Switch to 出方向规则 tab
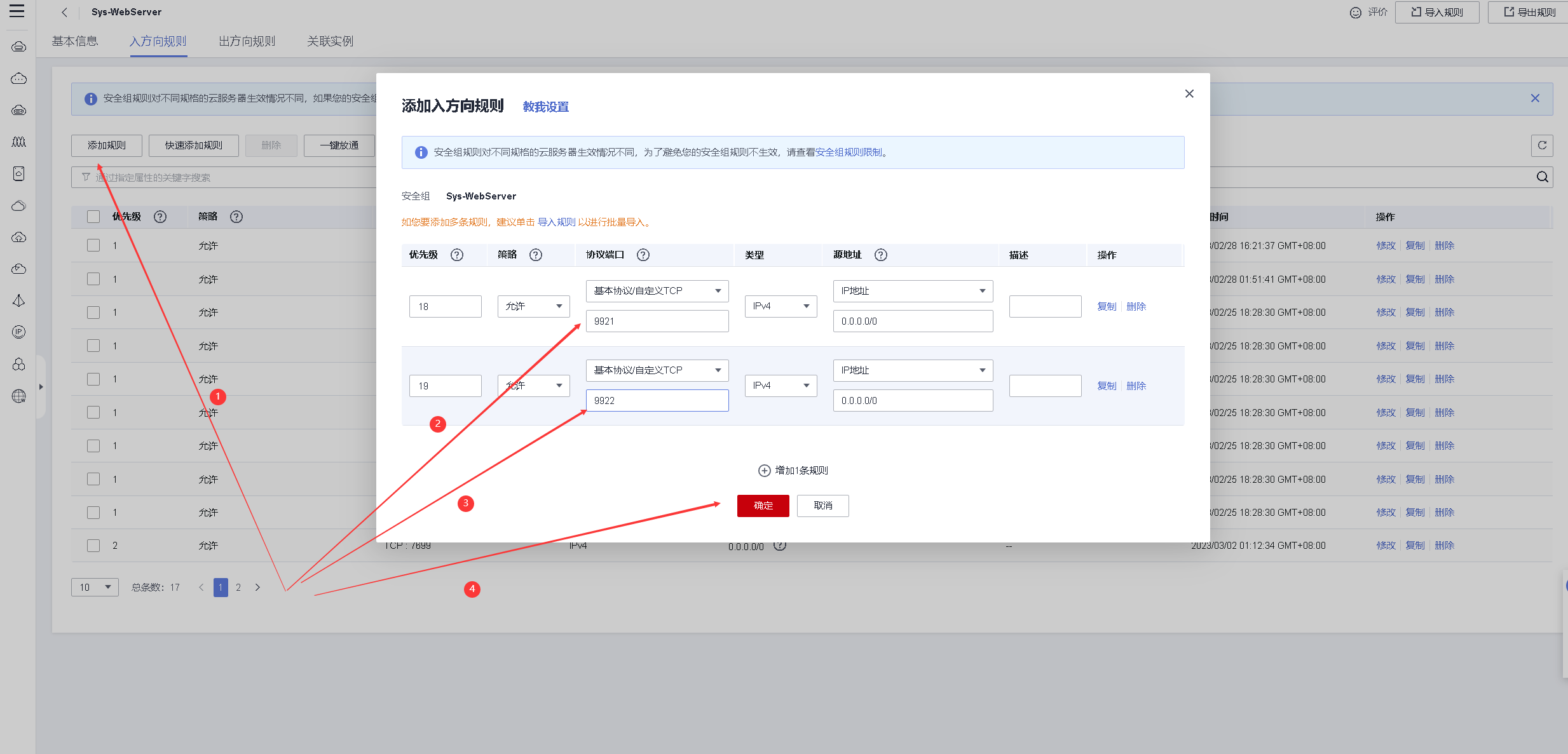 [247, 41]
